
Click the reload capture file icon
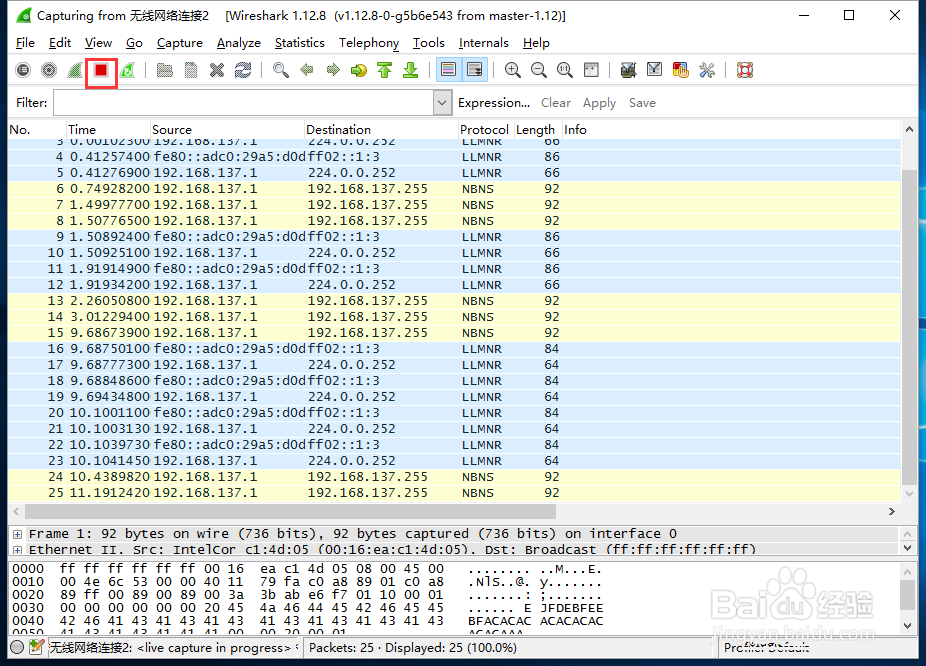(243, 70)
